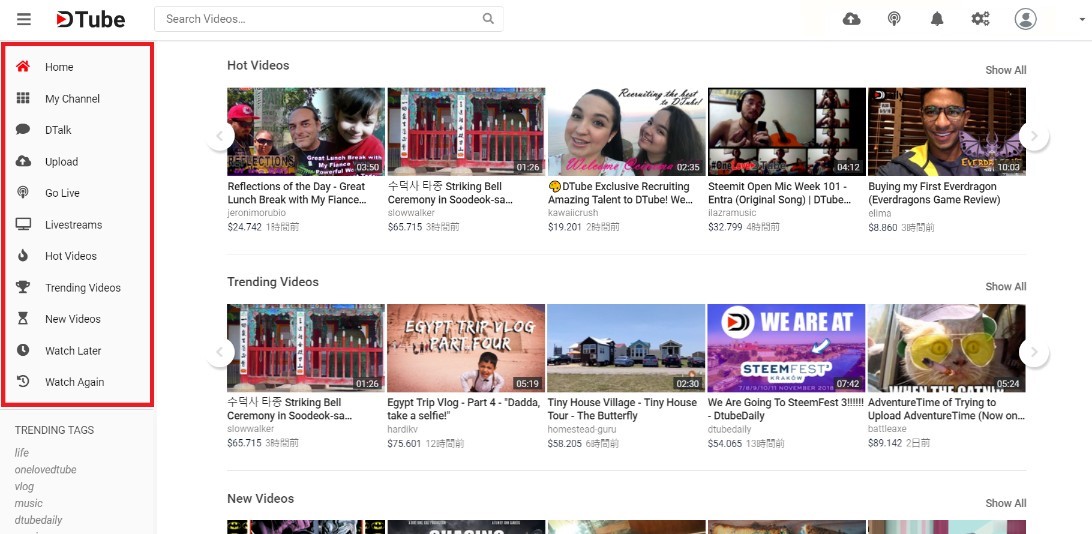Viewport: 1092px width, 534px height.
Task: Click next arrow of Trending Videos carousel
Action: (x=1034, y=352)
